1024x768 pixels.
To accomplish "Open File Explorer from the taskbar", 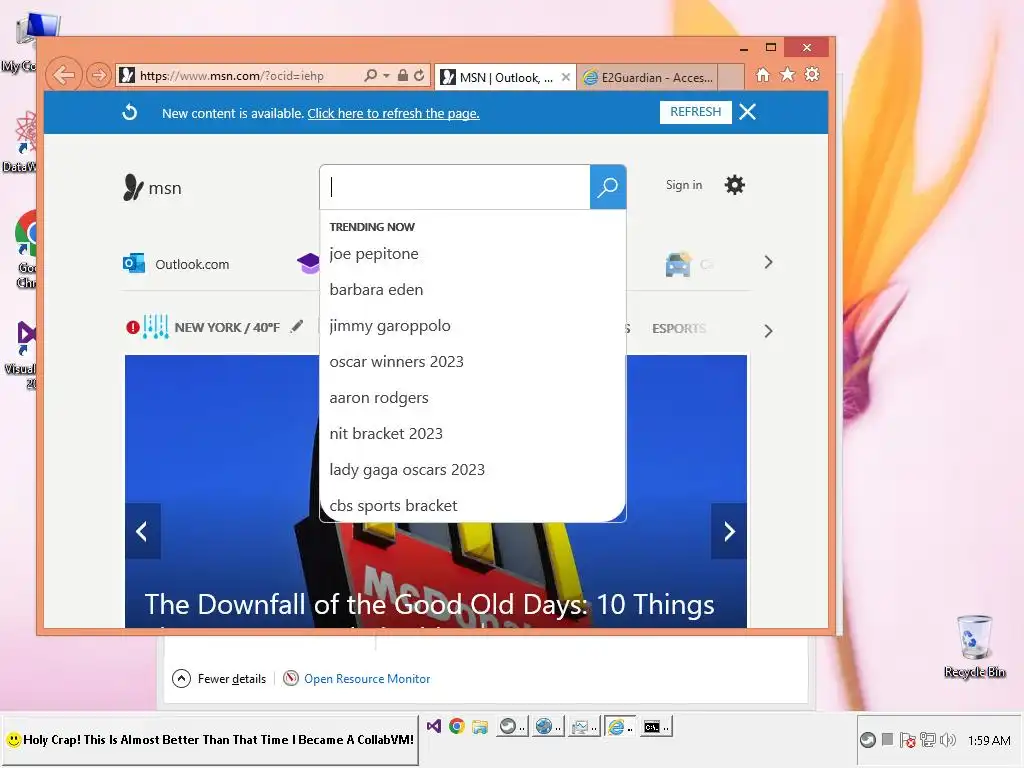I will [x=480, y=726].
